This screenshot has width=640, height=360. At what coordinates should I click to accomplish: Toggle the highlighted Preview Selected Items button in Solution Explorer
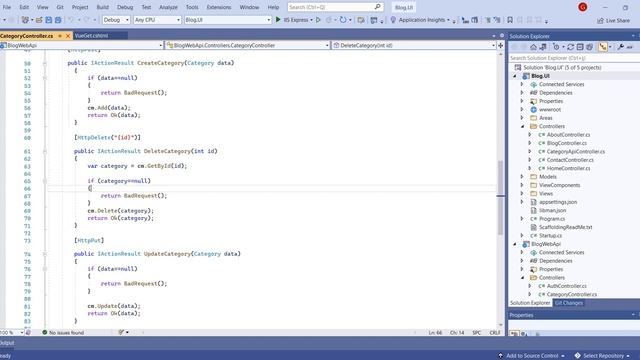603,47
